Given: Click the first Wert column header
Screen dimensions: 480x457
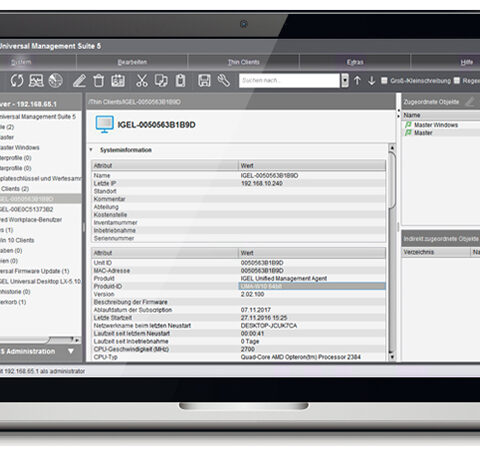Looking at the screenshot, I should coord(312,165).
